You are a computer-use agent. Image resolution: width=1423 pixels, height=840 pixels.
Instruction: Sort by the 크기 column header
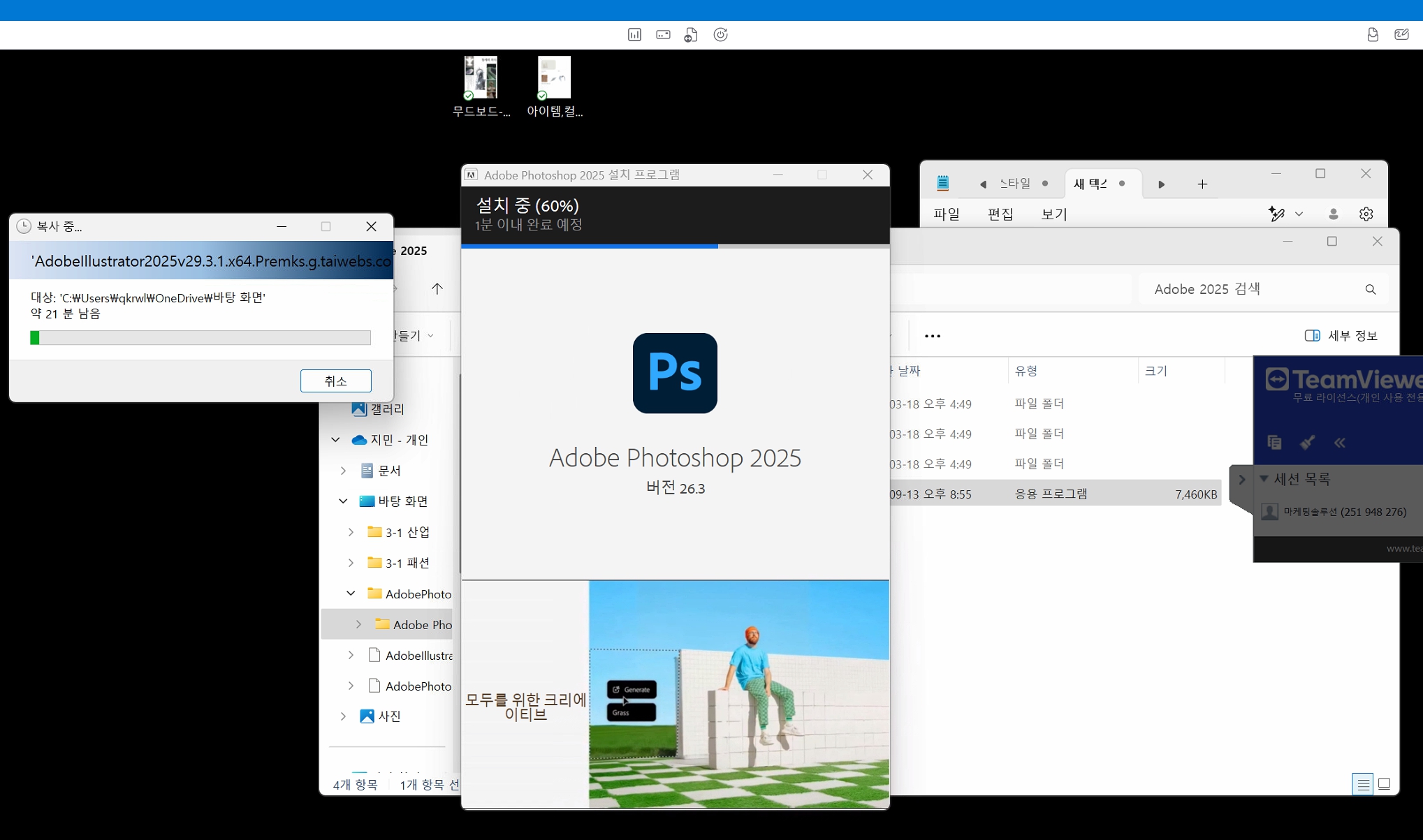coord(1156,371)
